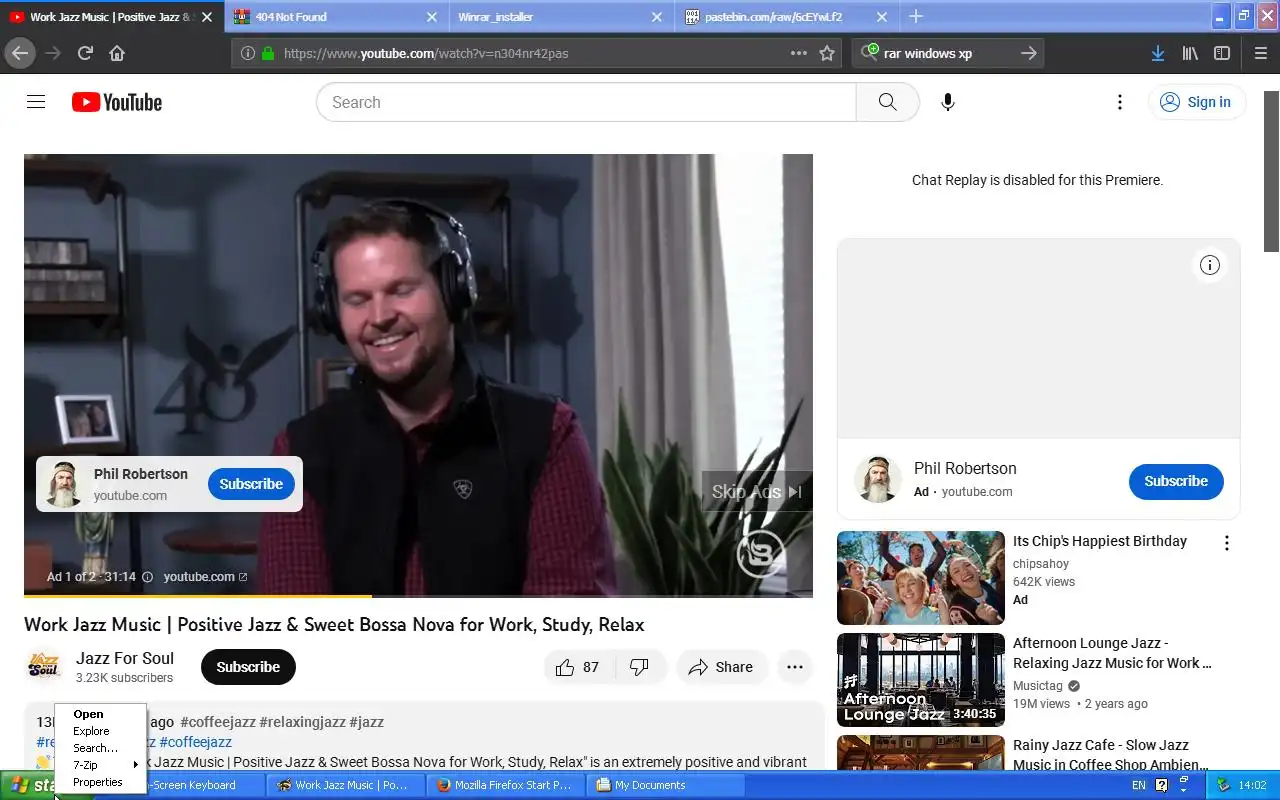
Task: Show site information via the info icon
Action: coord(248,53)
